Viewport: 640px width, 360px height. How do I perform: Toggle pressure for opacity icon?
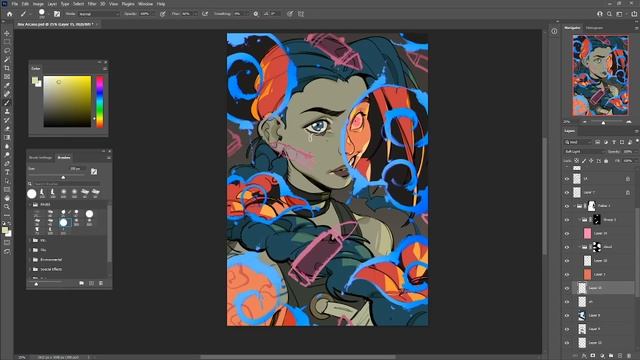tap(162, 14)
